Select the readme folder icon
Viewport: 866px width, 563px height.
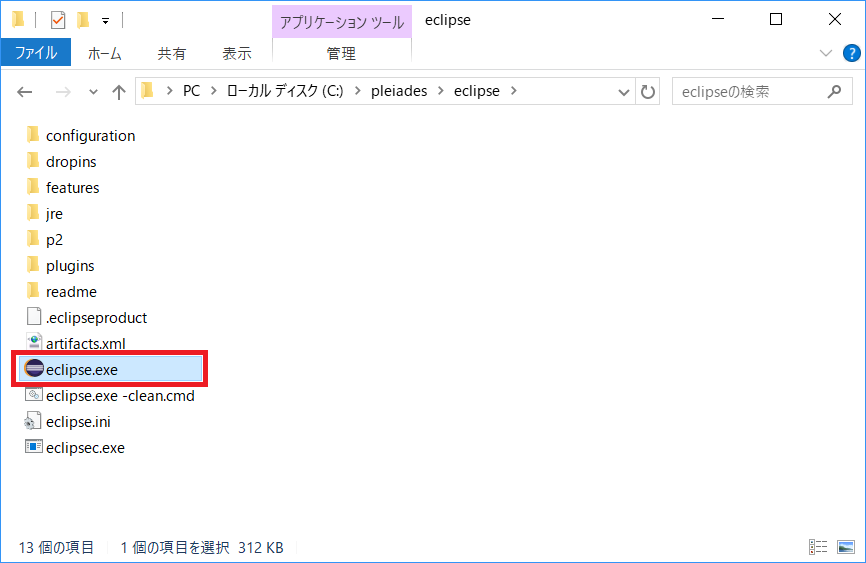pyautogui.click(x=34, y=291)
